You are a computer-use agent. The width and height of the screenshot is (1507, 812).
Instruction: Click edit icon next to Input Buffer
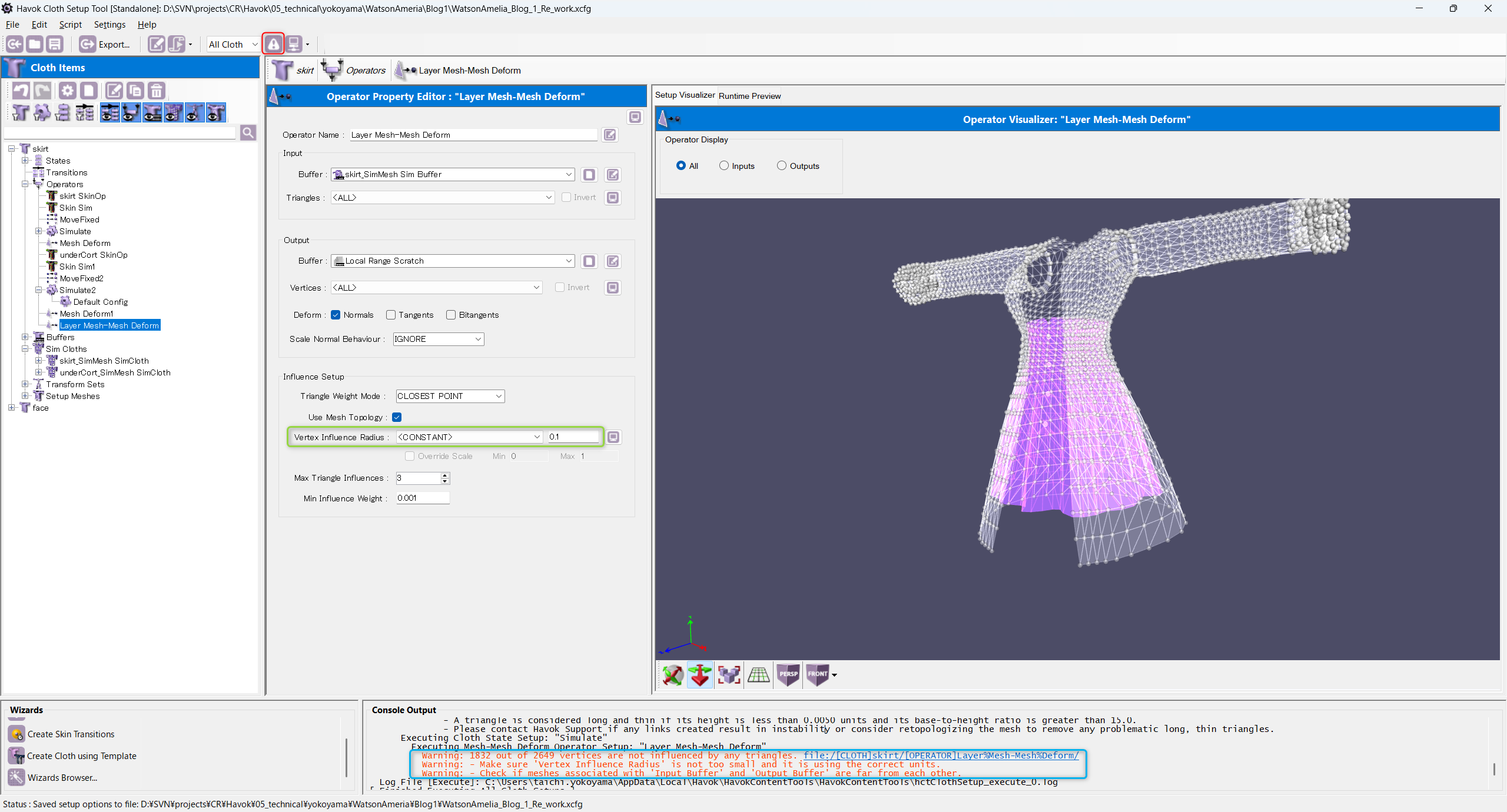pos(613,175)
